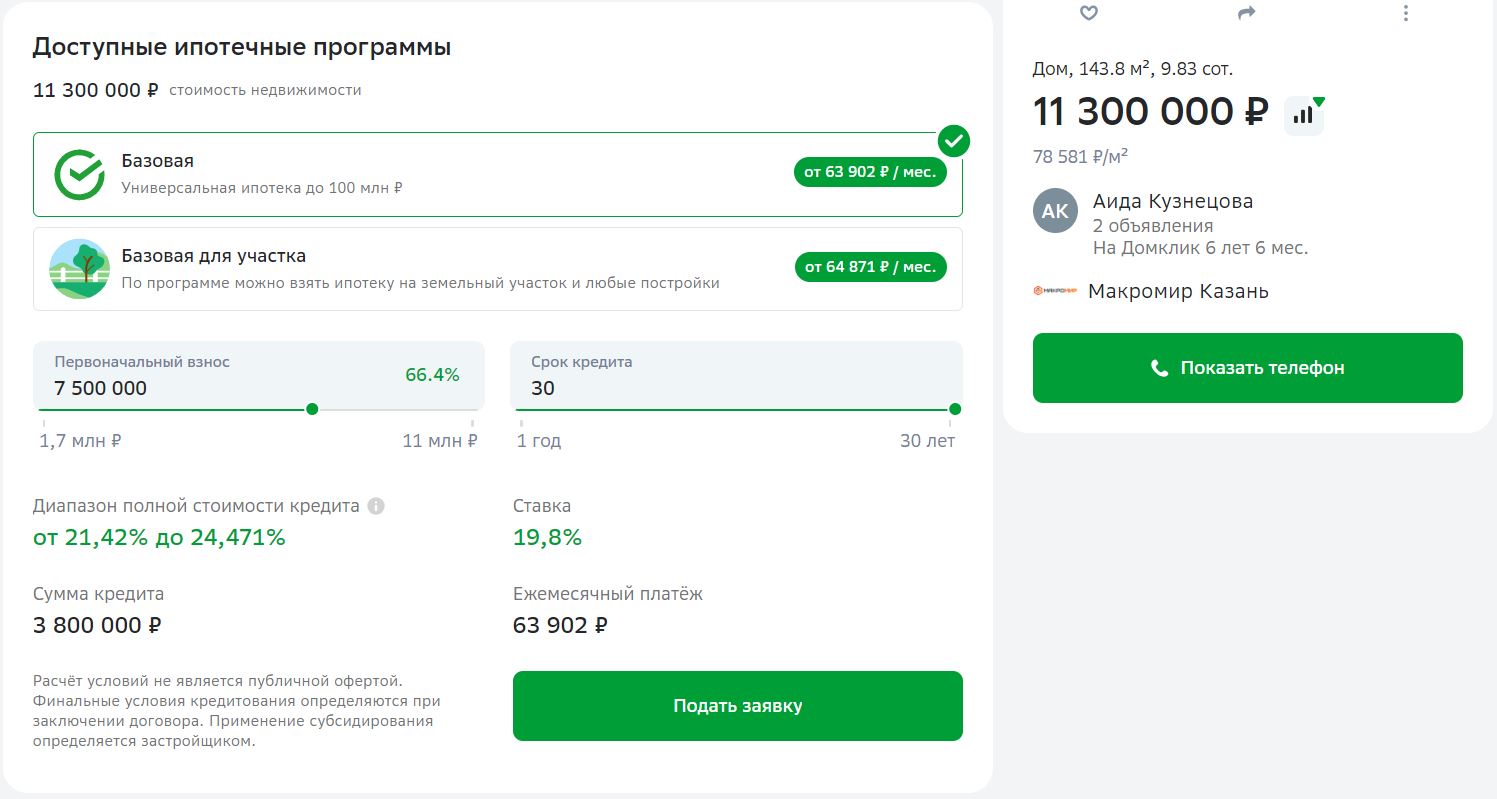Click the Первоначальный взнос amount field
Screen dimensions: 1497x799
click(x=200, y=388)
